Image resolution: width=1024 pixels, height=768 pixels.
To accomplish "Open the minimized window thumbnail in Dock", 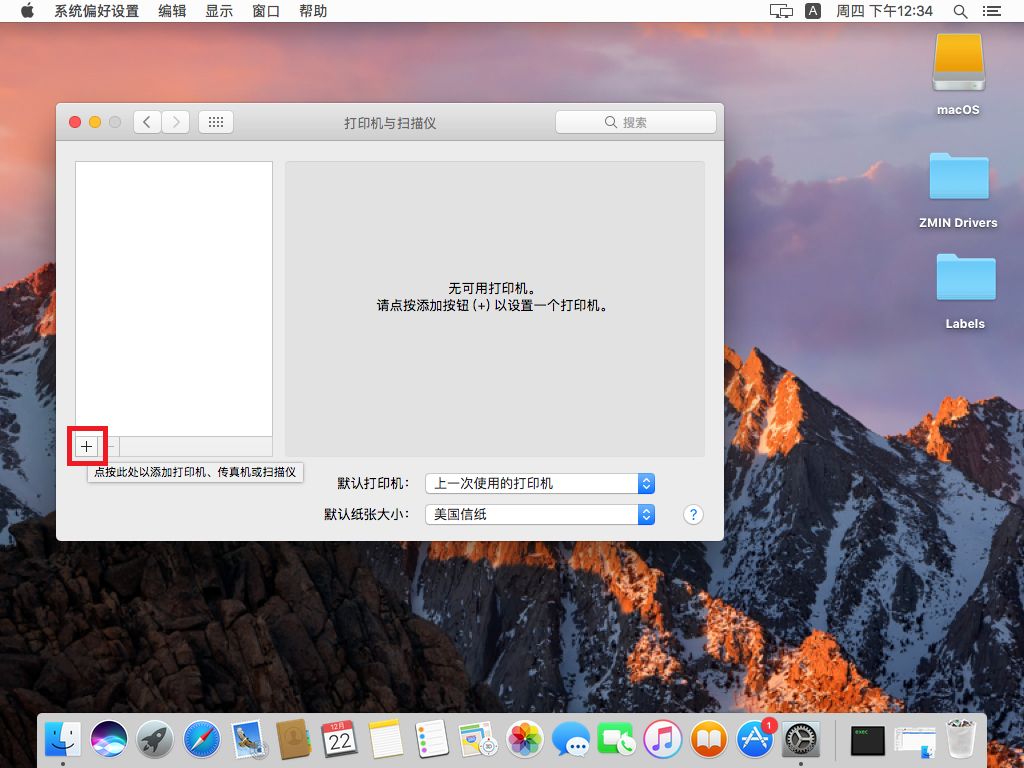I will point(915,742).
